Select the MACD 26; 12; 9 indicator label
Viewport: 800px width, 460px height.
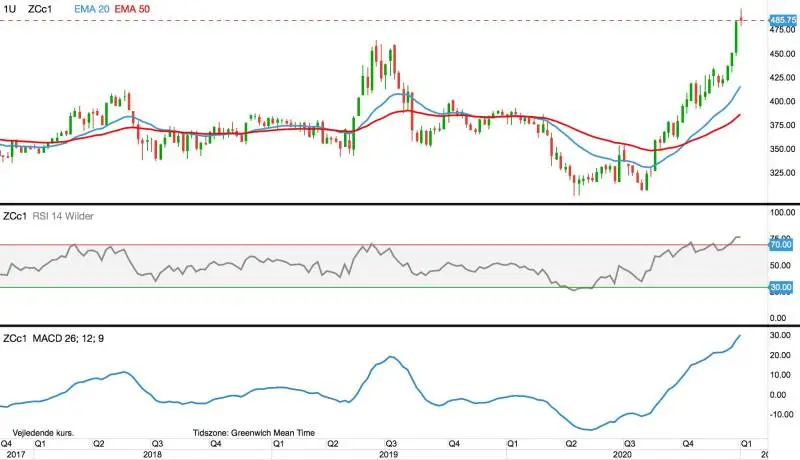click(68, 339)
